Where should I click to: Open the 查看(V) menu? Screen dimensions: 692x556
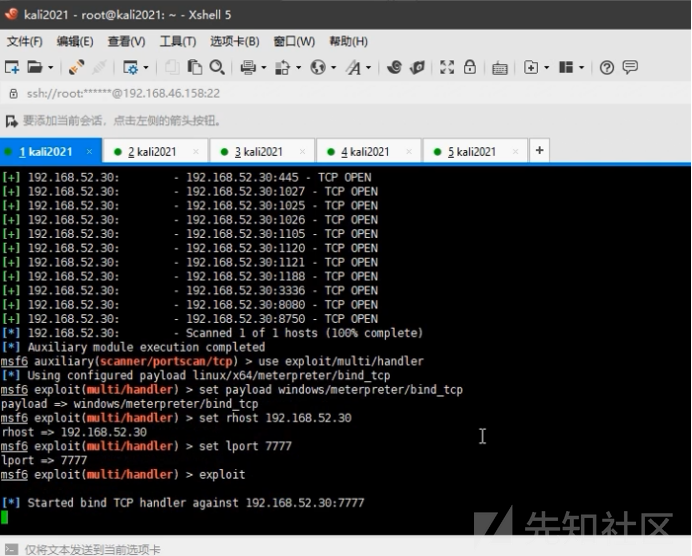pos(126,41)
